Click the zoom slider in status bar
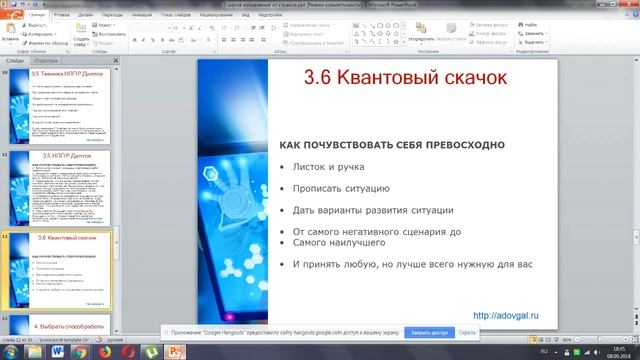 click(600, 340)
